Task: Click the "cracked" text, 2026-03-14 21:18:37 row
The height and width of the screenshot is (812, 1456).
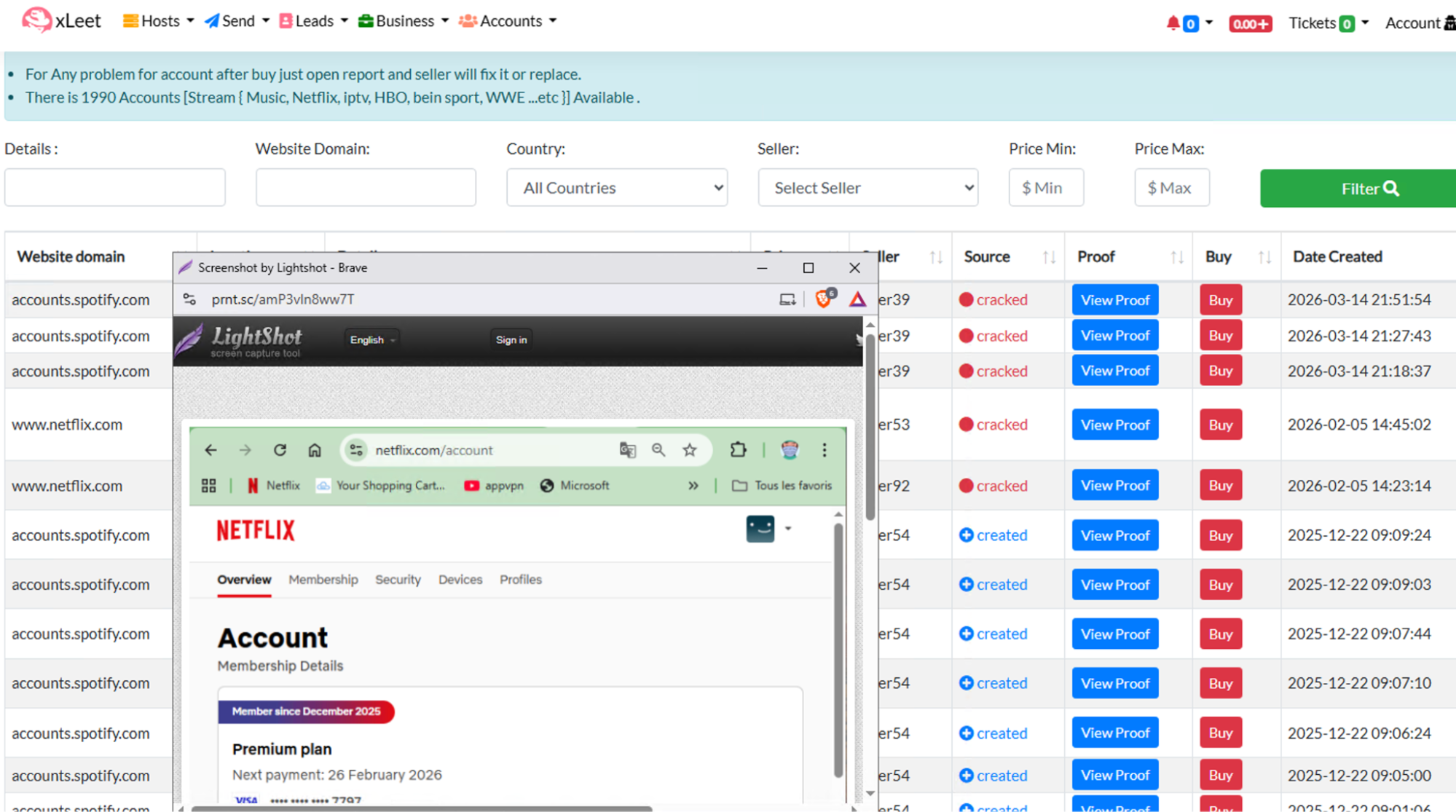Action: pos(1002,371)
